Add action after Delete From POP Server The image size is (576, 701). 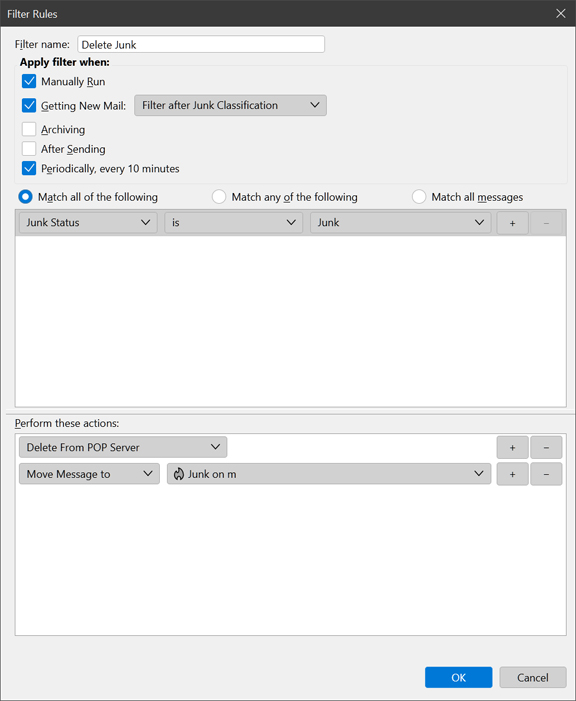512,448
